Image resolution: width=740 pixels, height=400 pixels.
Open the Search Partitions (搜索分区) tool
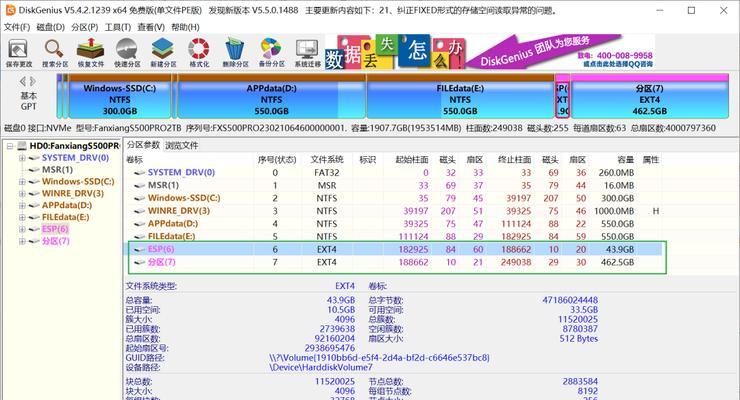click(55, 52)
